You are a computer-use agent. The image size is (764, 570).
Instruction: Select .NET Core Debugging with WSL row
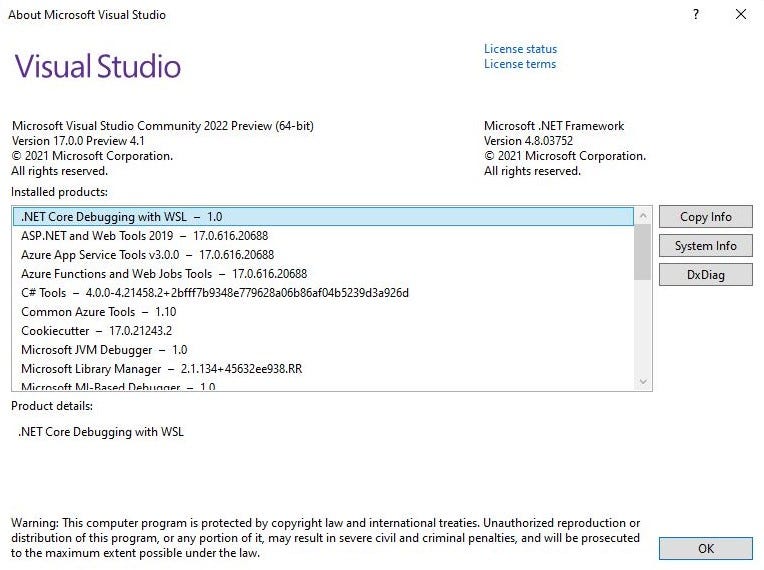pos(324,217)
